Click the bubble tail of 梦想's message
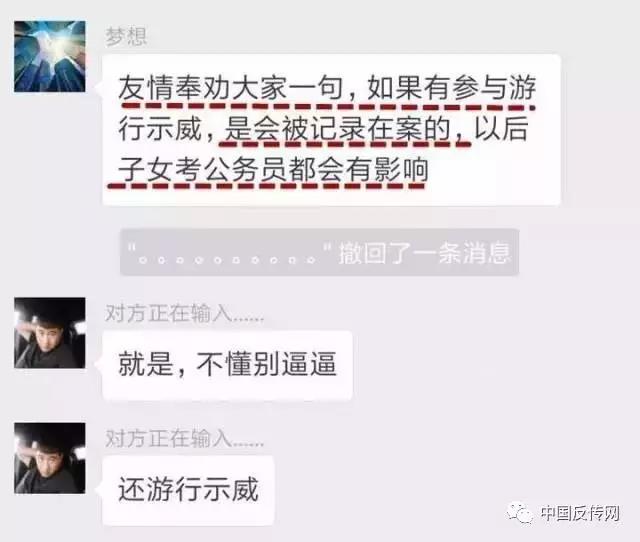This screenshot has height=542, width=640. tap(98, 87)
